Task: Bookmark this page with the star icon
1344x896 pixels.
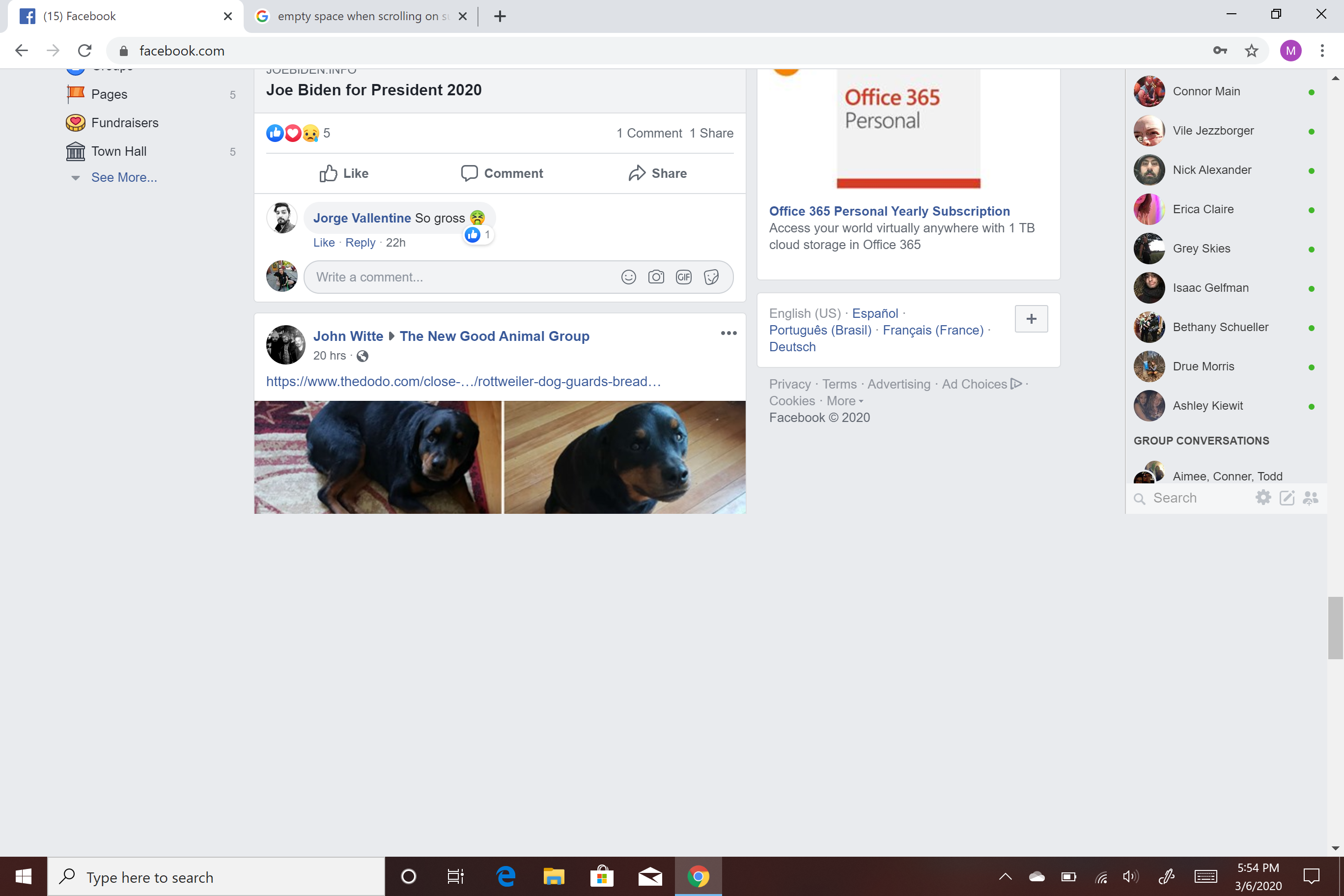Action: [1252, 51]
